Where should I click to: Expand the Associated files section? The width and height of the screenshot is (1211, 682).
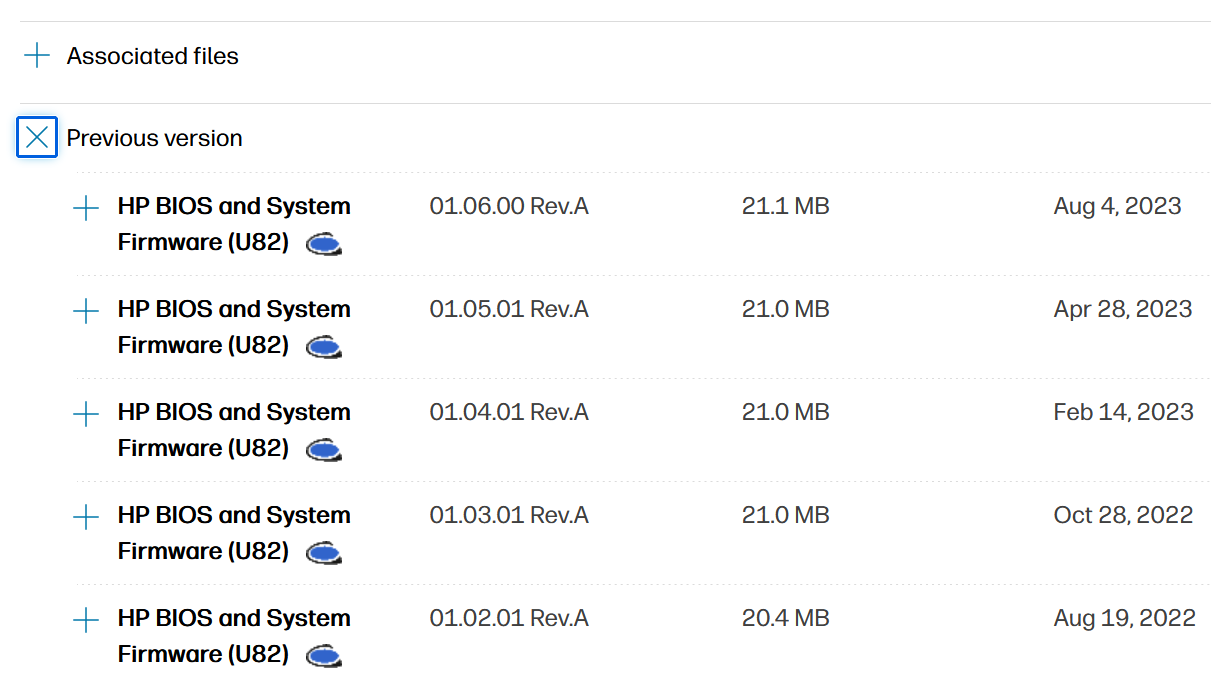37,56
